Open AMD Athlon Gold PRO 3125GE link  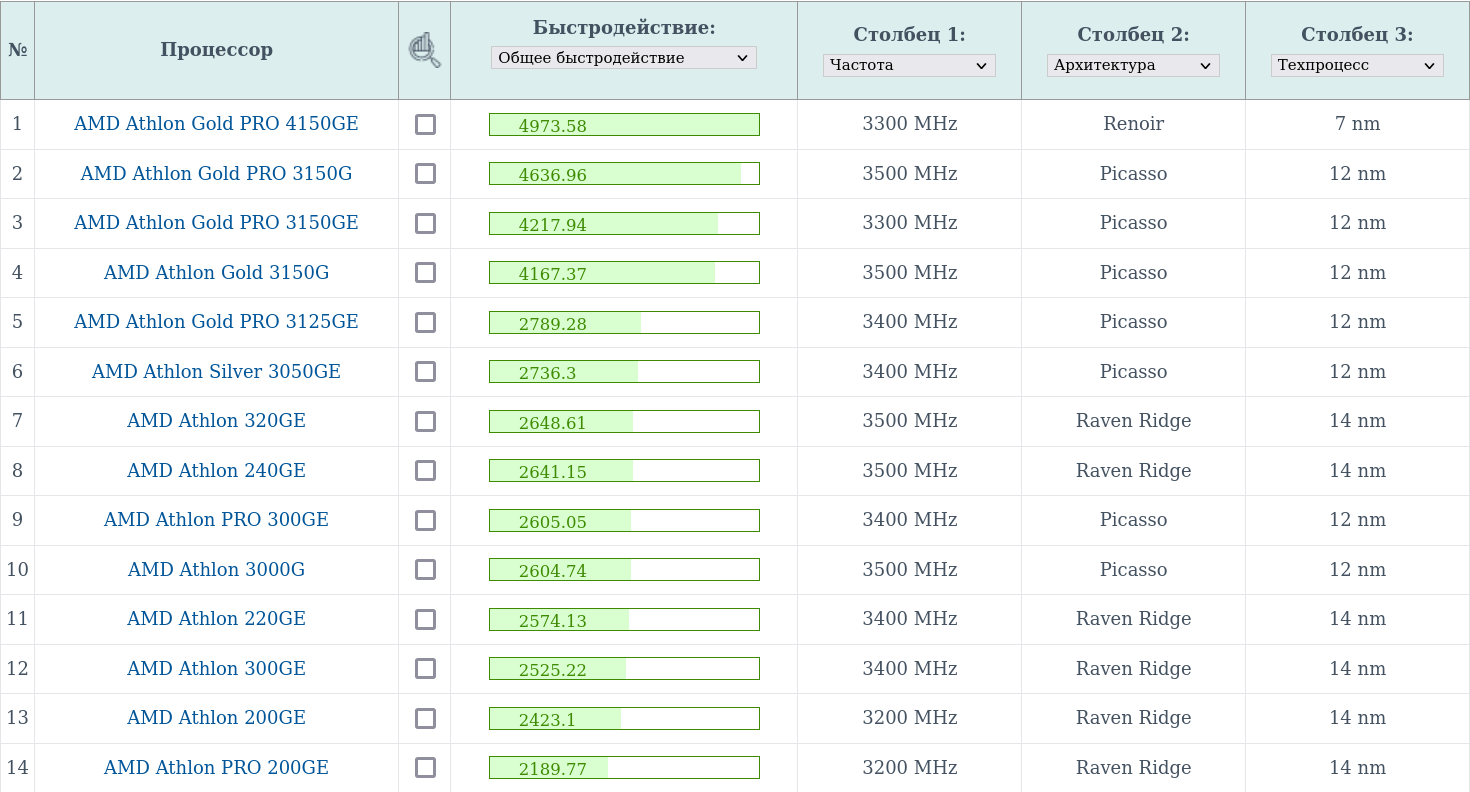tap(216, 322)
